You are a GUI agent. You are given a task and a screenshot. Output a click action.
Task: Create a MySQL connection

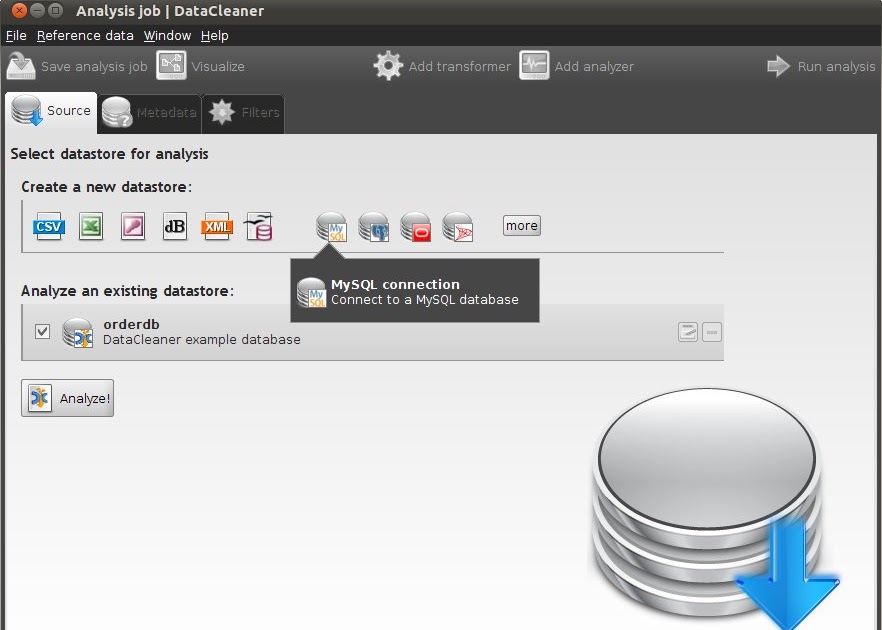pyautogui.click(x=331, y=226)
